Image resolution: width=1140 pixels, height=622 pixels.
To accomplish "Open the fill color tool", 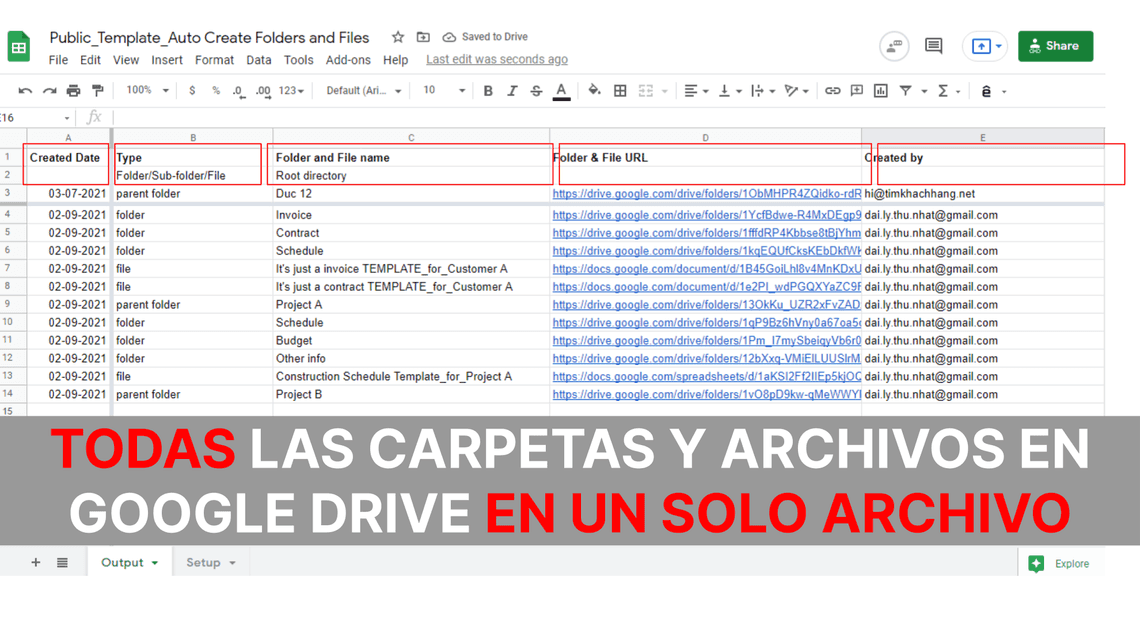I will click(594, 91).
